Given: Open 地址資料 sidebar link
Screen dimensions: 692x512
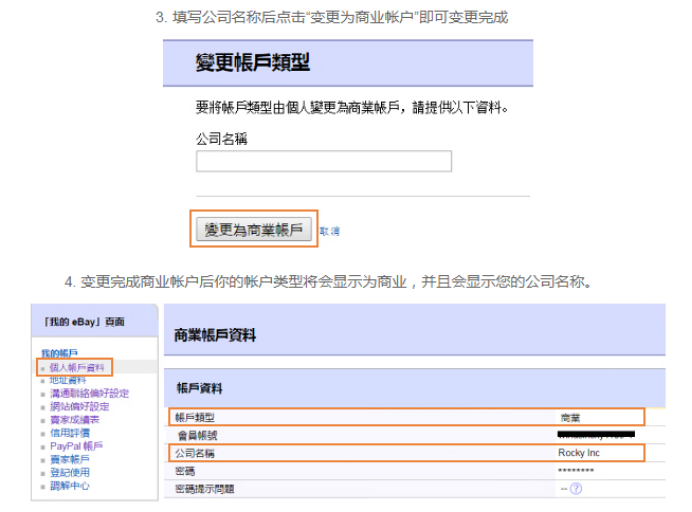Looking at the screenshot, I should point(68,380).
